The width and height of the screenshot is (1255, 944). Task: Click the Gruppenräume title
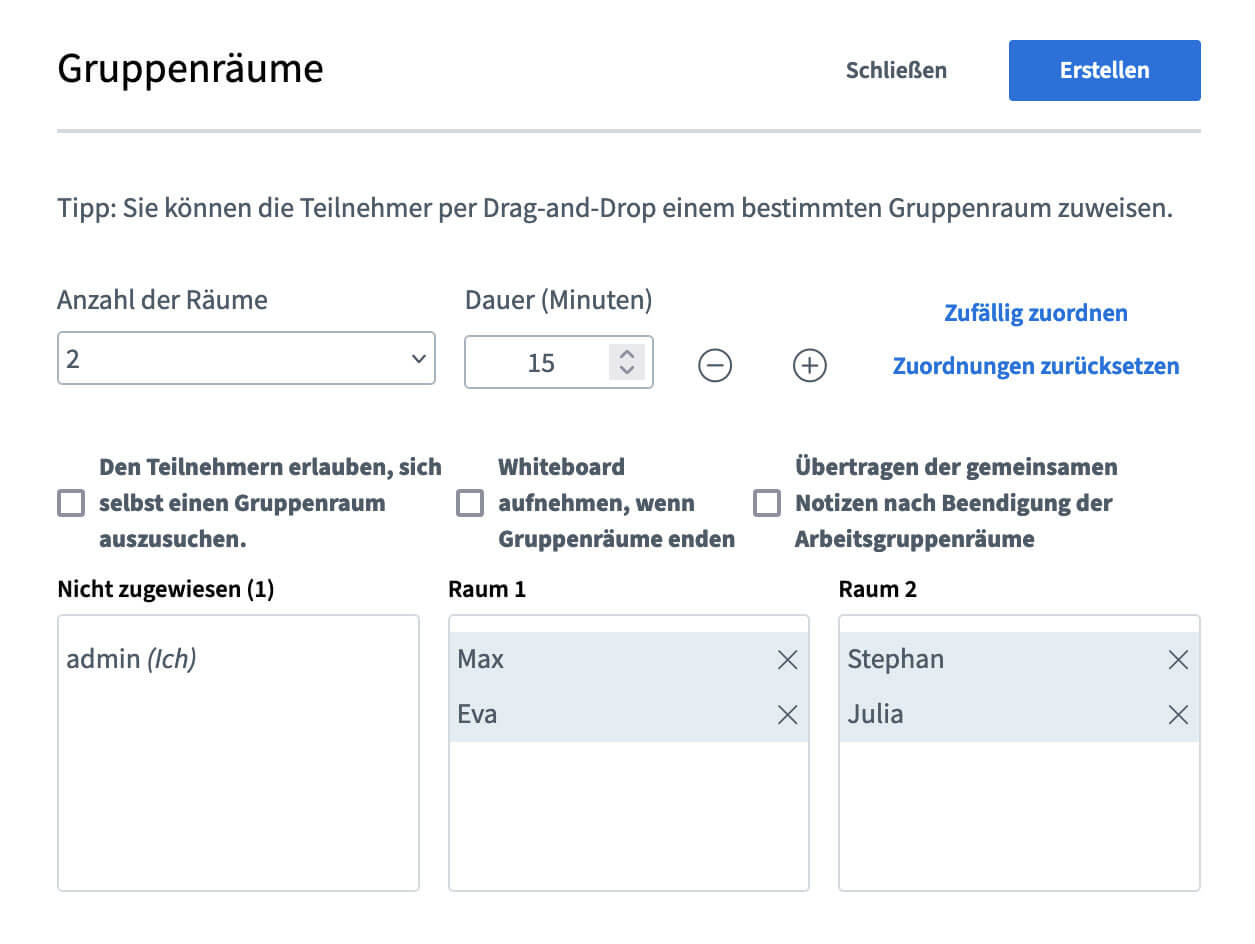(190, 68)
